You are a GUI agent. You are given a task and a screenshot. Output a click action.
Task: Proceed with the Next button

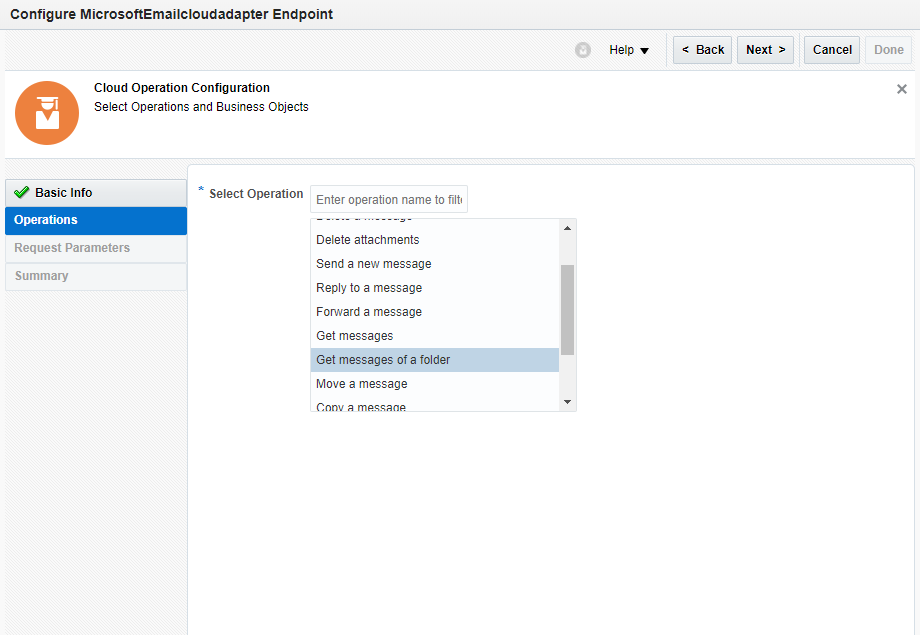click(765, 50)
